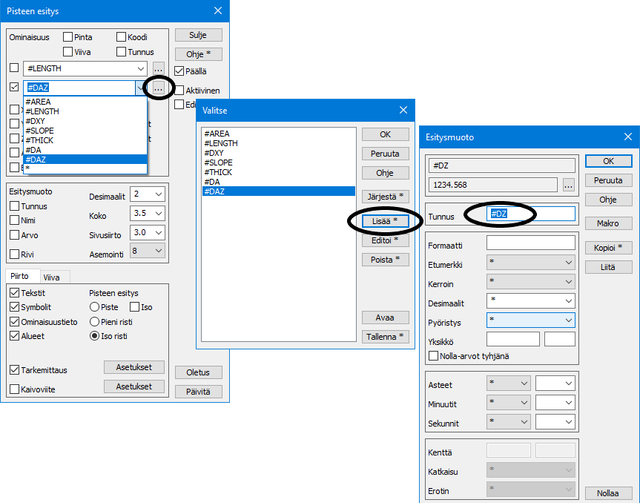This screenshot has width=640, height=503.
Task: Open the Desimaalit dropdown in Pisteen esitys
Action: [147, 193]
